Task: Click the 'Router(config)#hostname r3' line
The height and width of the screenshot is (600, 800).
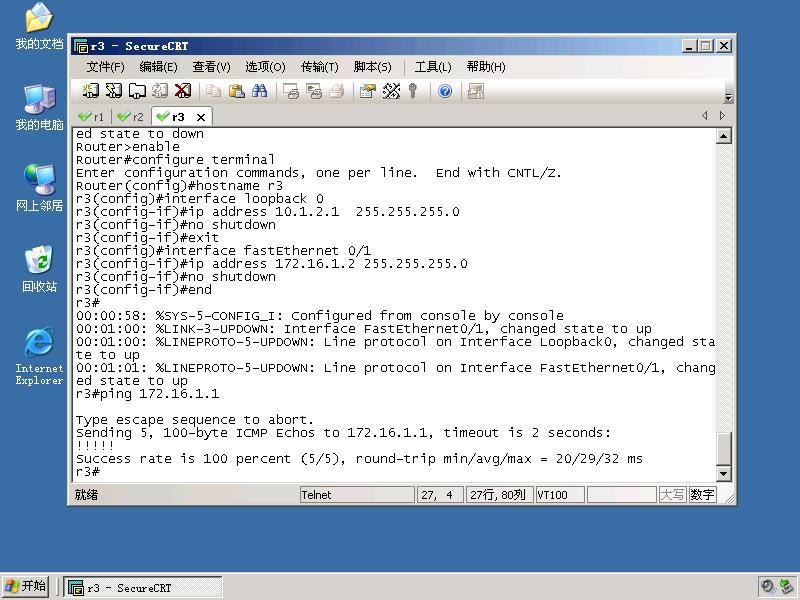Action: click(x=179, y=186)
